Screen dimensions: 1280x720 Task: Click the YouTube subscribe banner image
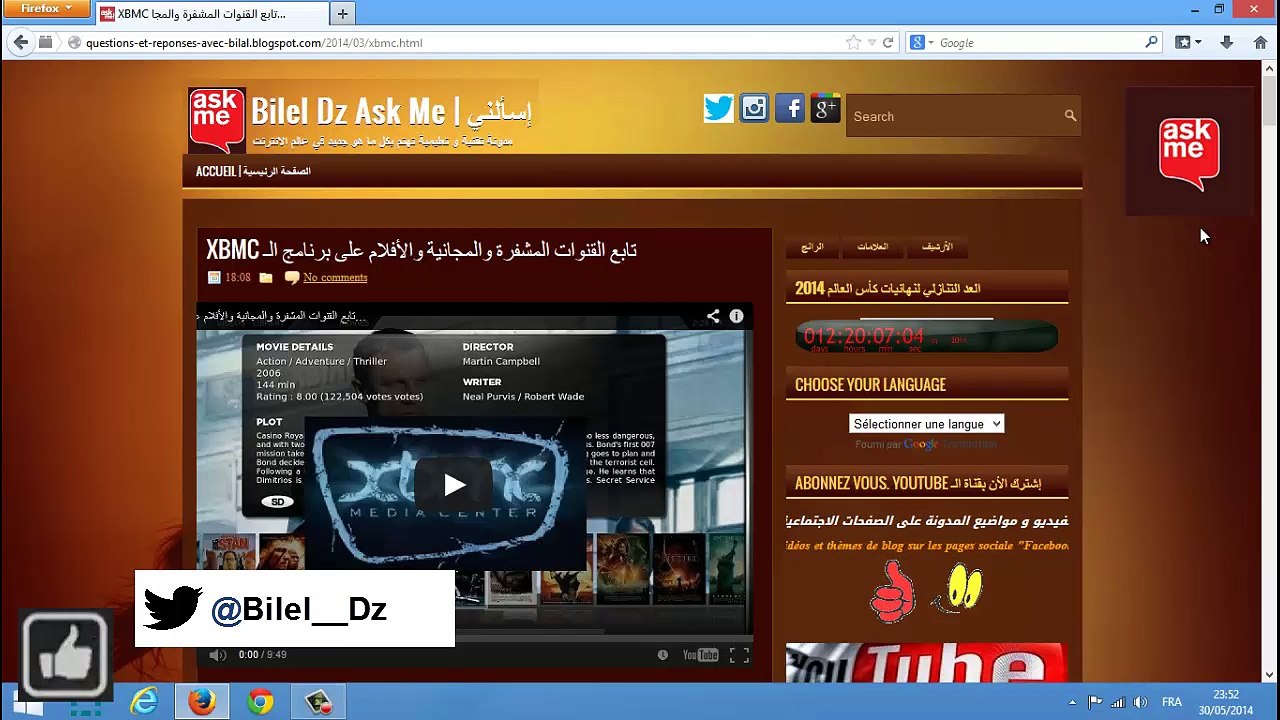click(x=927, y=662)
